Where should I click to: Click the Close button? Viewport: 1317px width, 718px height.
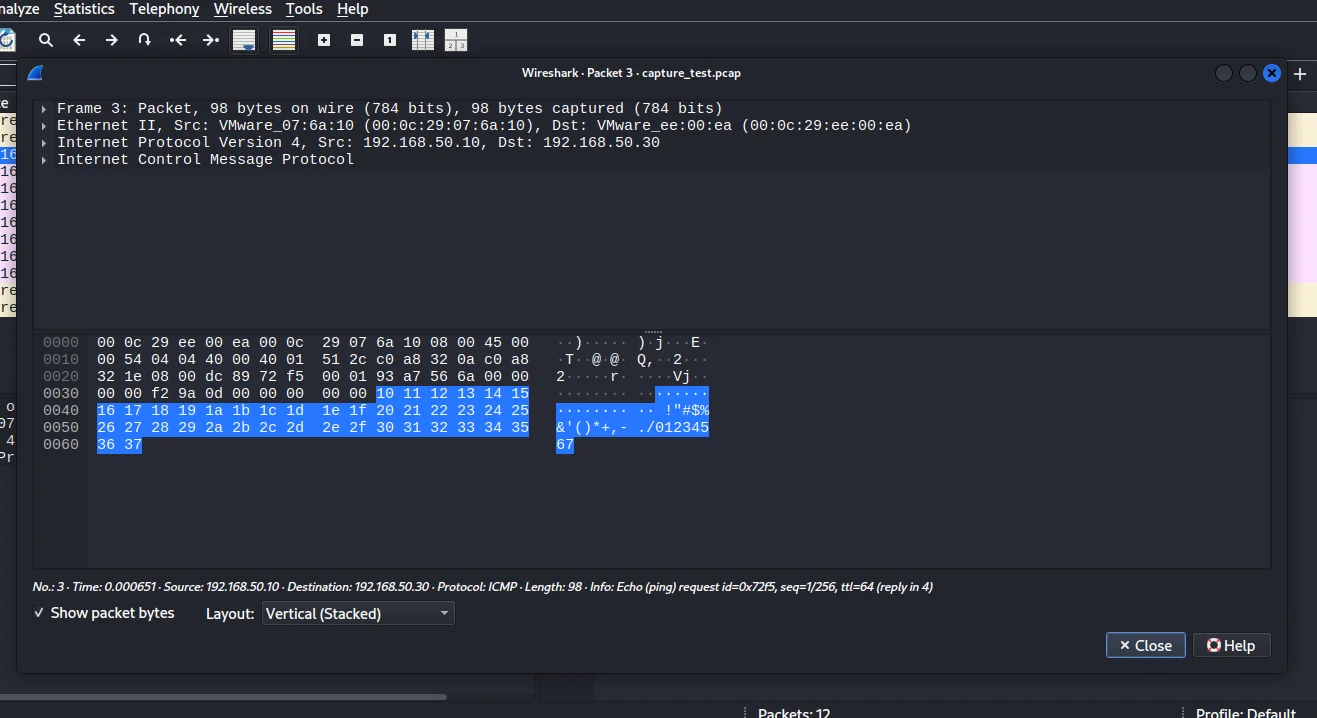(x=1146, y=645)
